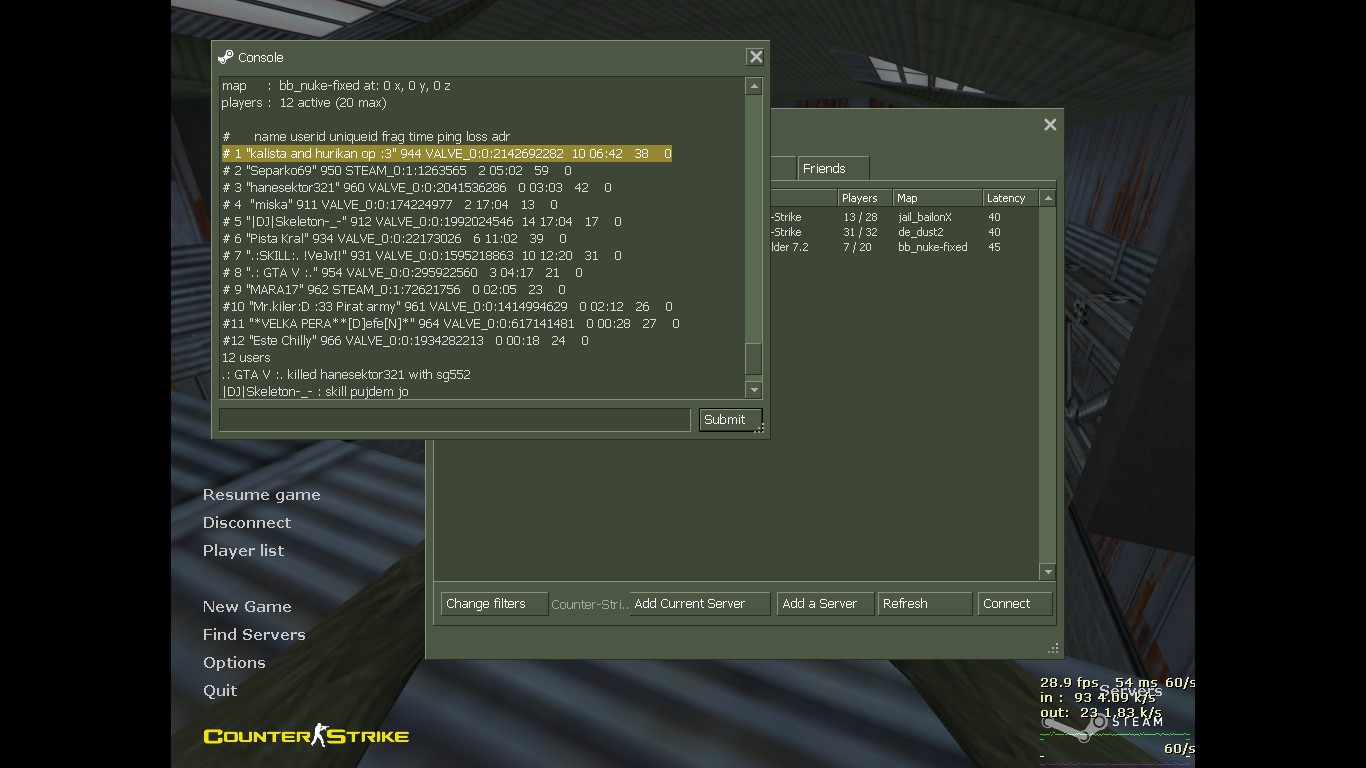Close the Console window

pos(756,57)
